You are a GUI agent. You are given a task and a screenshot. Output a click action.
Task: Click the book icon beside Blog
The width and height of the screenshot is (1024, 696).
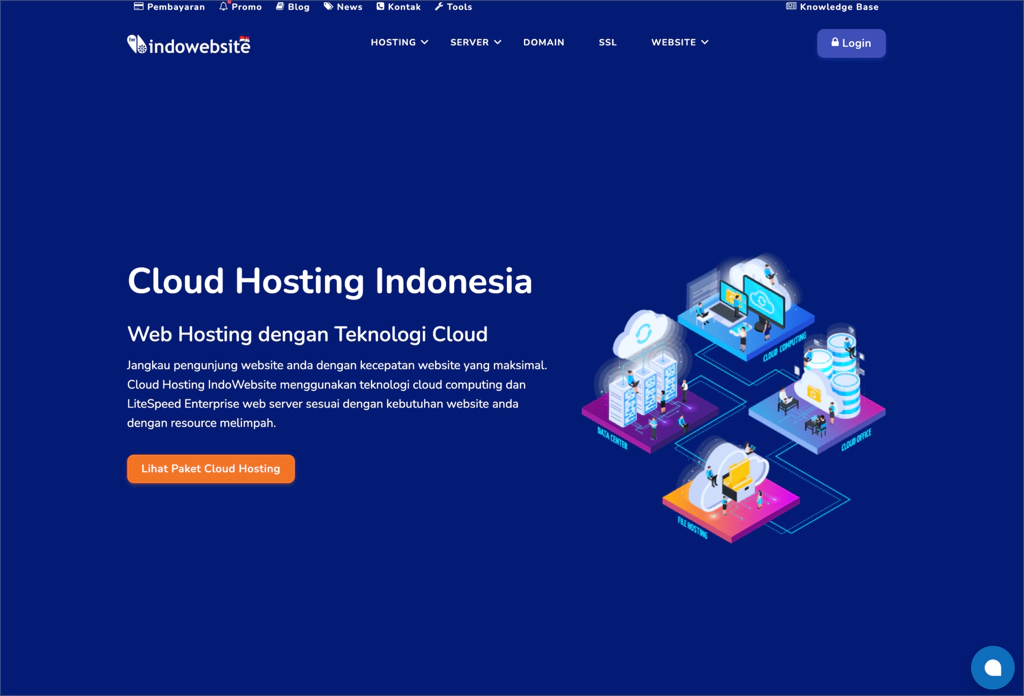point(280,7)
